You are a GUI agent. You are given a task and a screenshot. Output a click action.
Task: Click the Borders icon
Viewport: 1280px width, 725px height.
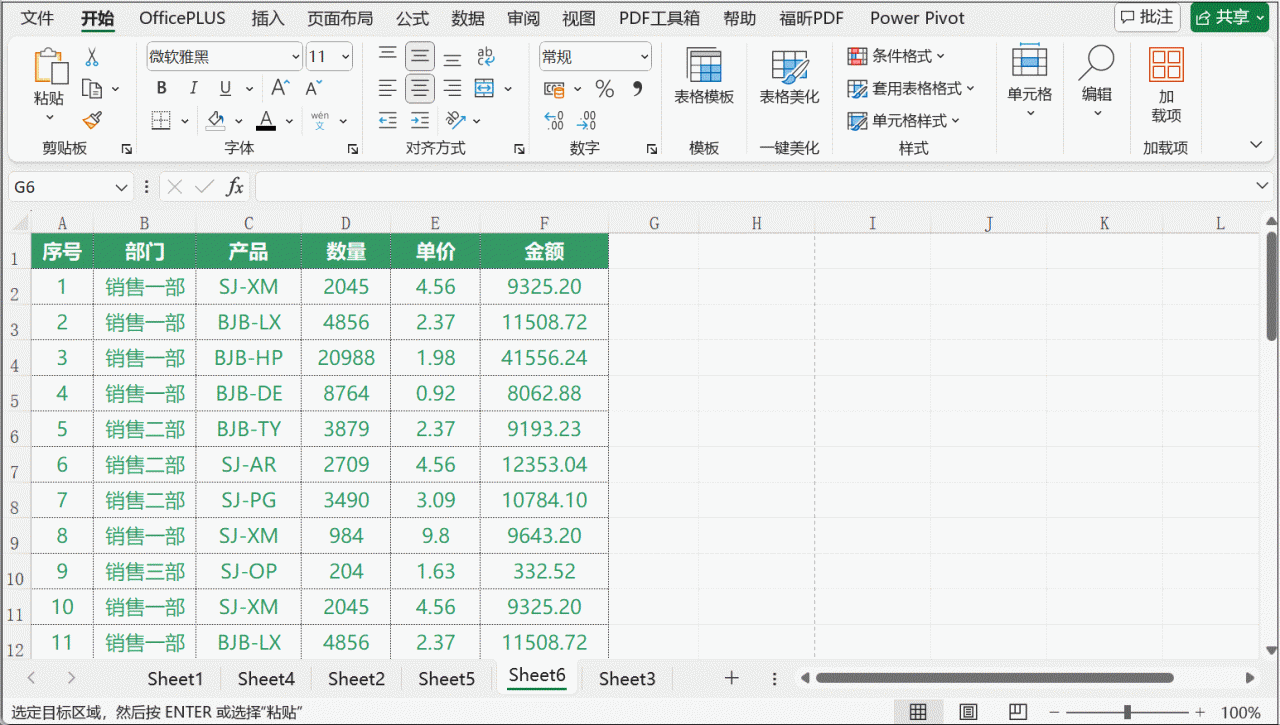(x=161, y=121)
